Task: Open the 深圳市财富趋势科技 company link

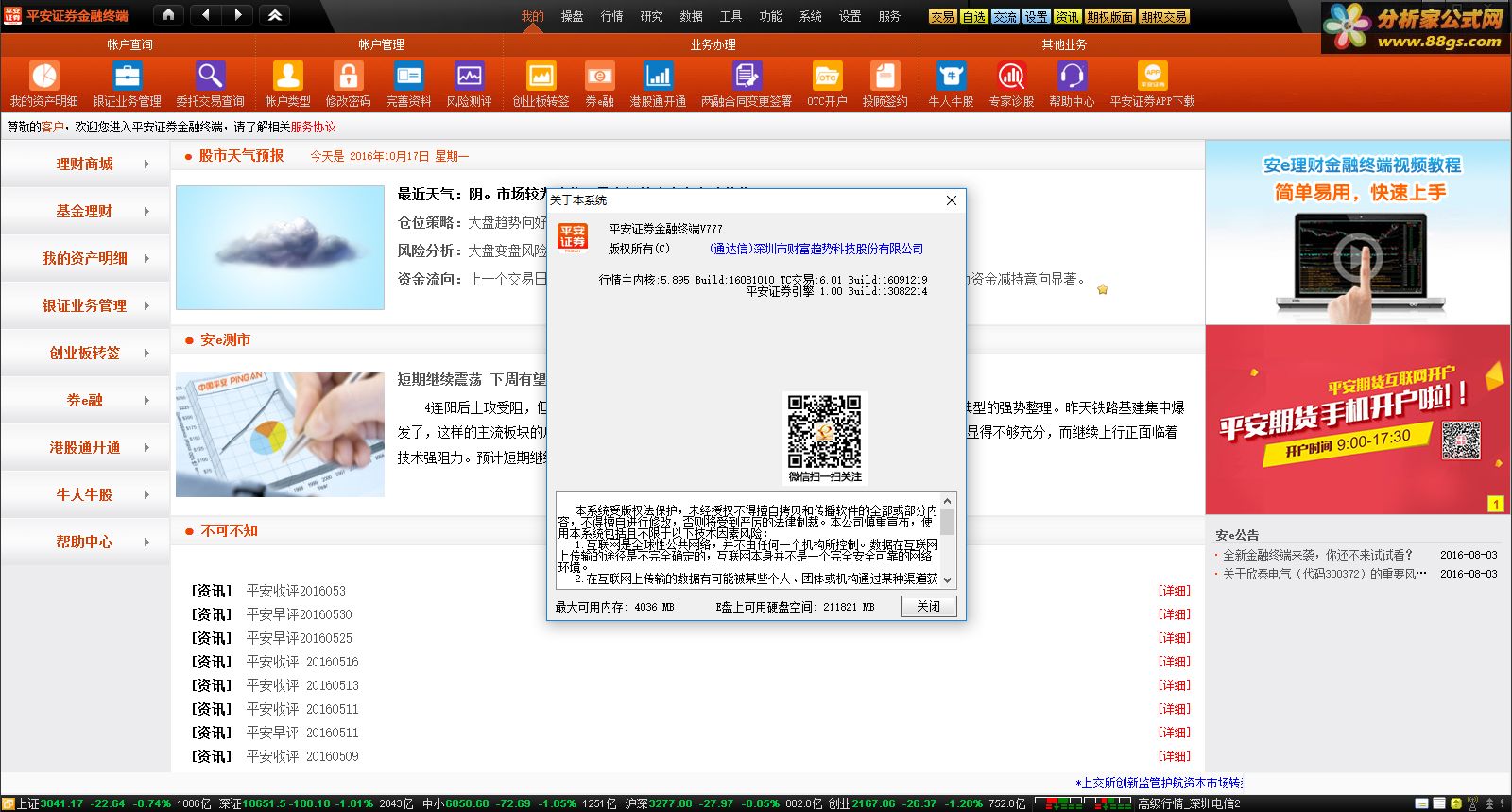Action: click(816, 249)
